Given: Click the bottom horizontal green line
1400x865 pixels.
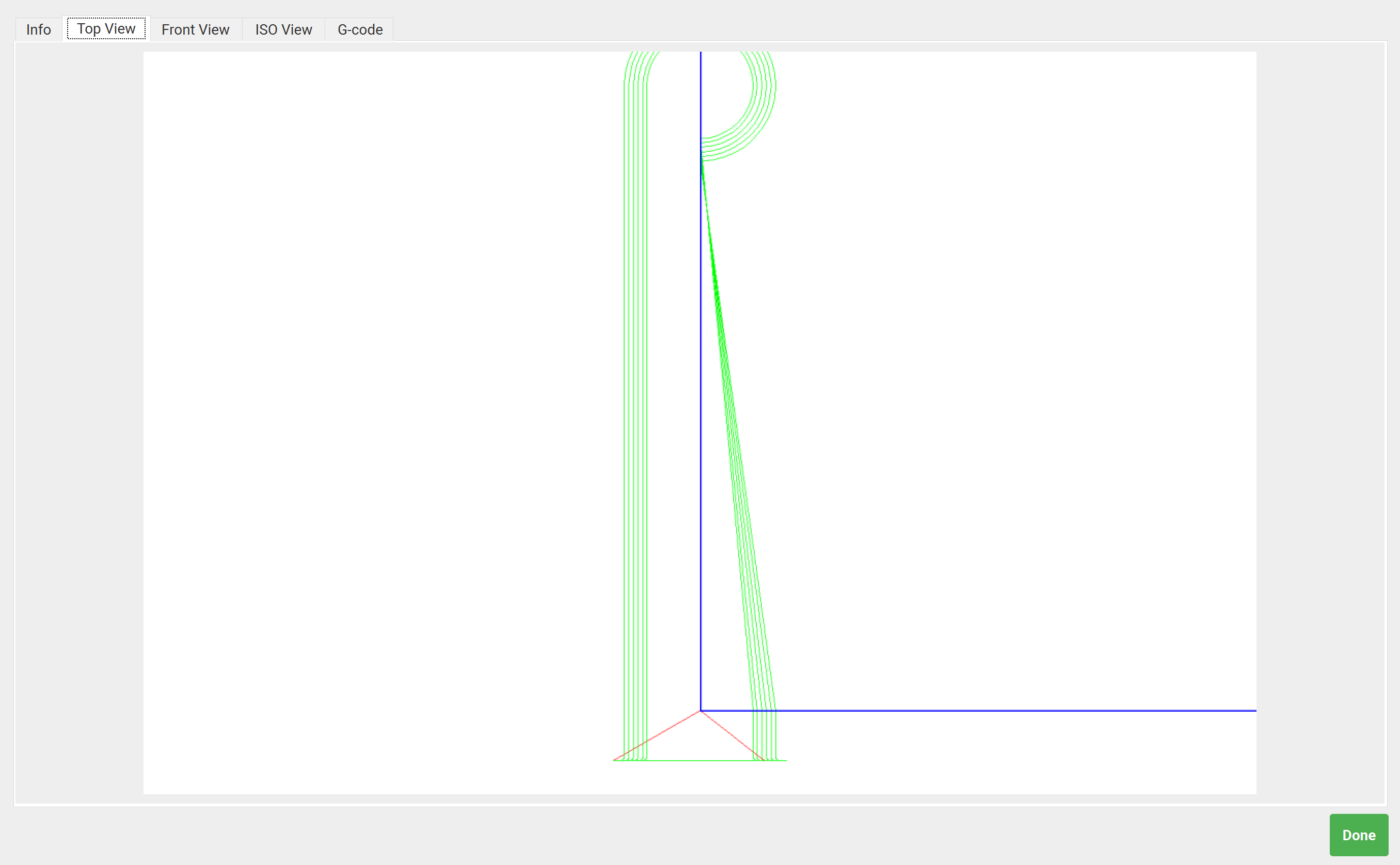Looking at the screenshot, I should tap(700, 760).
